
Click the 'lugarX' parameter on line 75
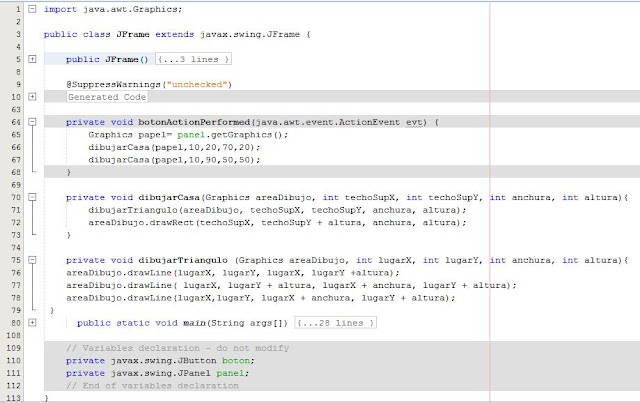coord(395,261)
